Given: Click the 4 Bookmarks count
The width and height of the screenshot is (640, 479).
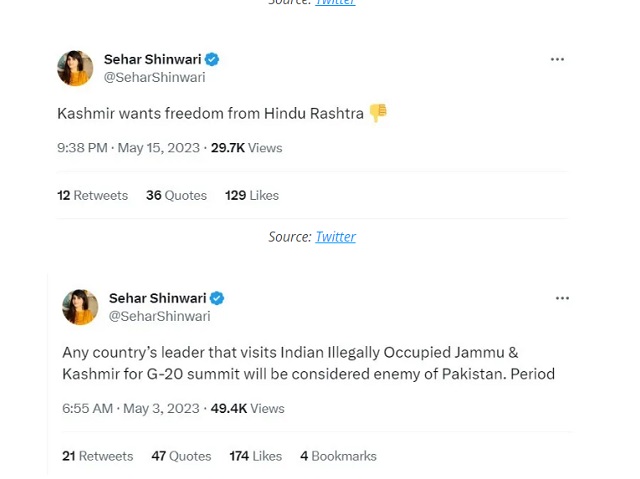Looking at the screenshot, I should tap(338, 456).
